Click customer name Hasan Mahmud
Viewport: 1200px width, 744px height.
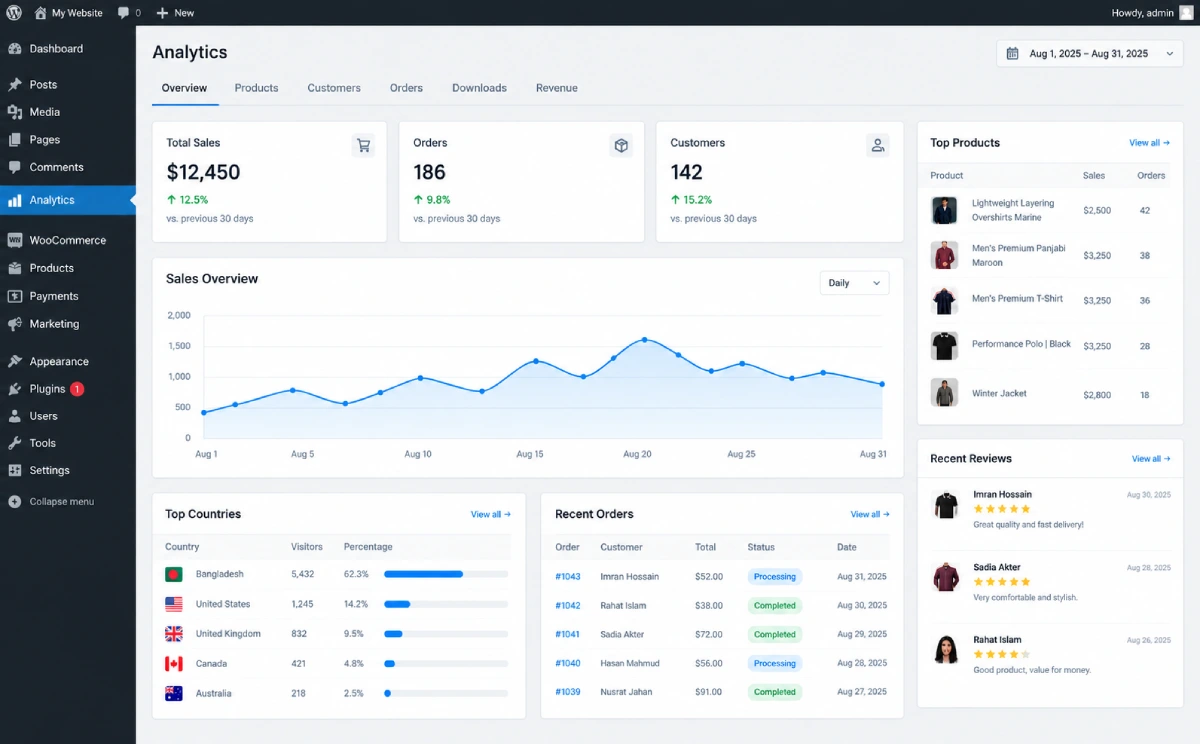[629, 663]
